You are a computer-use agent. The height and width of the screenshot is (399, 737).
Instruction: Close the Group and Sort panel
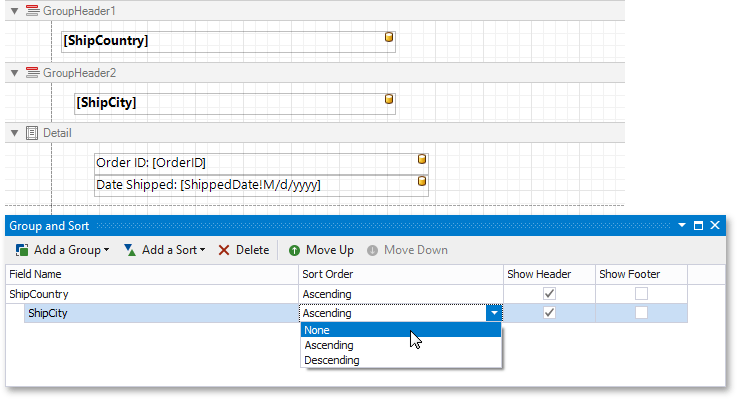[715, 226]
